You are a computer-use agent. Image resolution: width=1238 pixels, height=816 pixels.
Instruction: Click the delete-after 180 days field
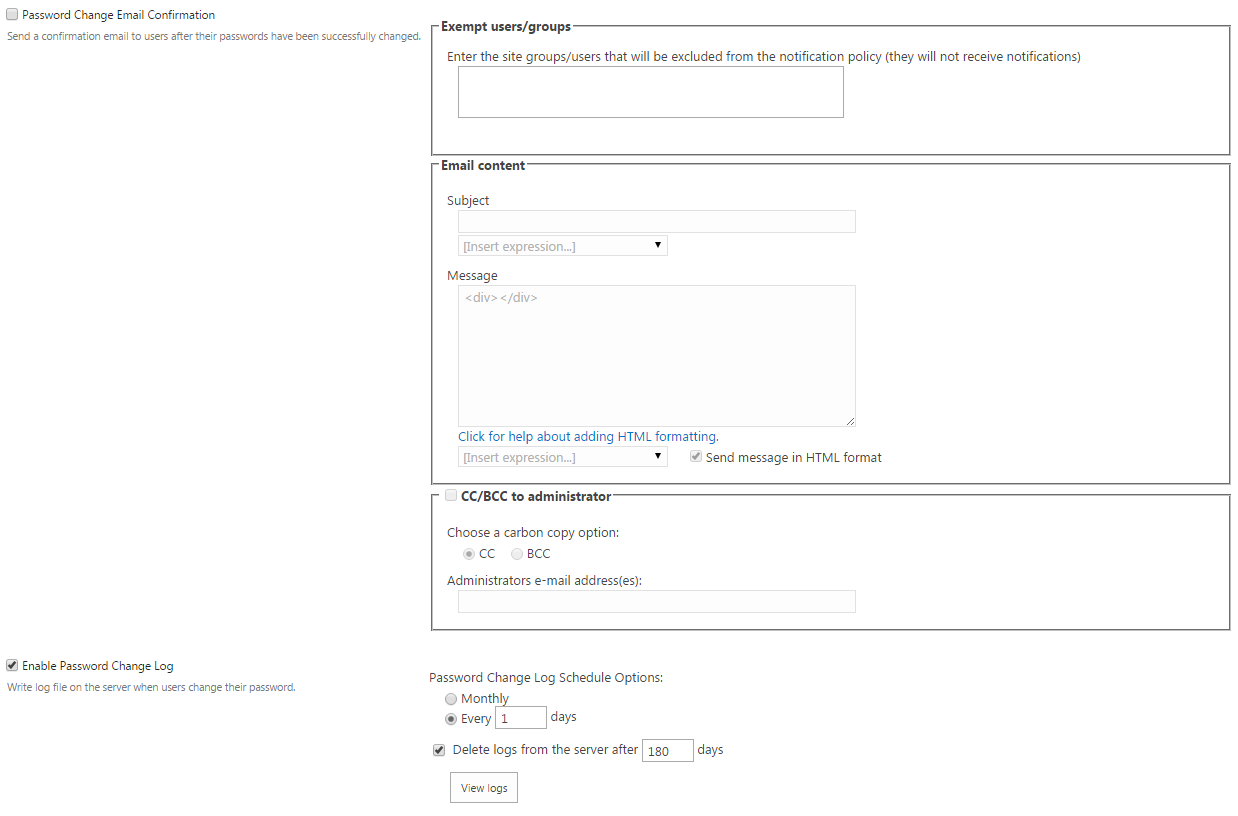tap(667, 750)
